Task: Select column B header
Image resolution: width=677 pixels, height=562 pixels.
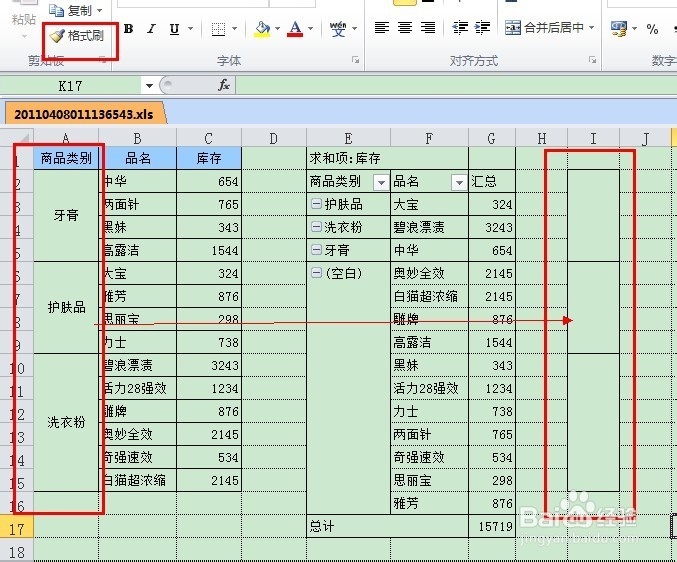Action: tap(137, 138)
